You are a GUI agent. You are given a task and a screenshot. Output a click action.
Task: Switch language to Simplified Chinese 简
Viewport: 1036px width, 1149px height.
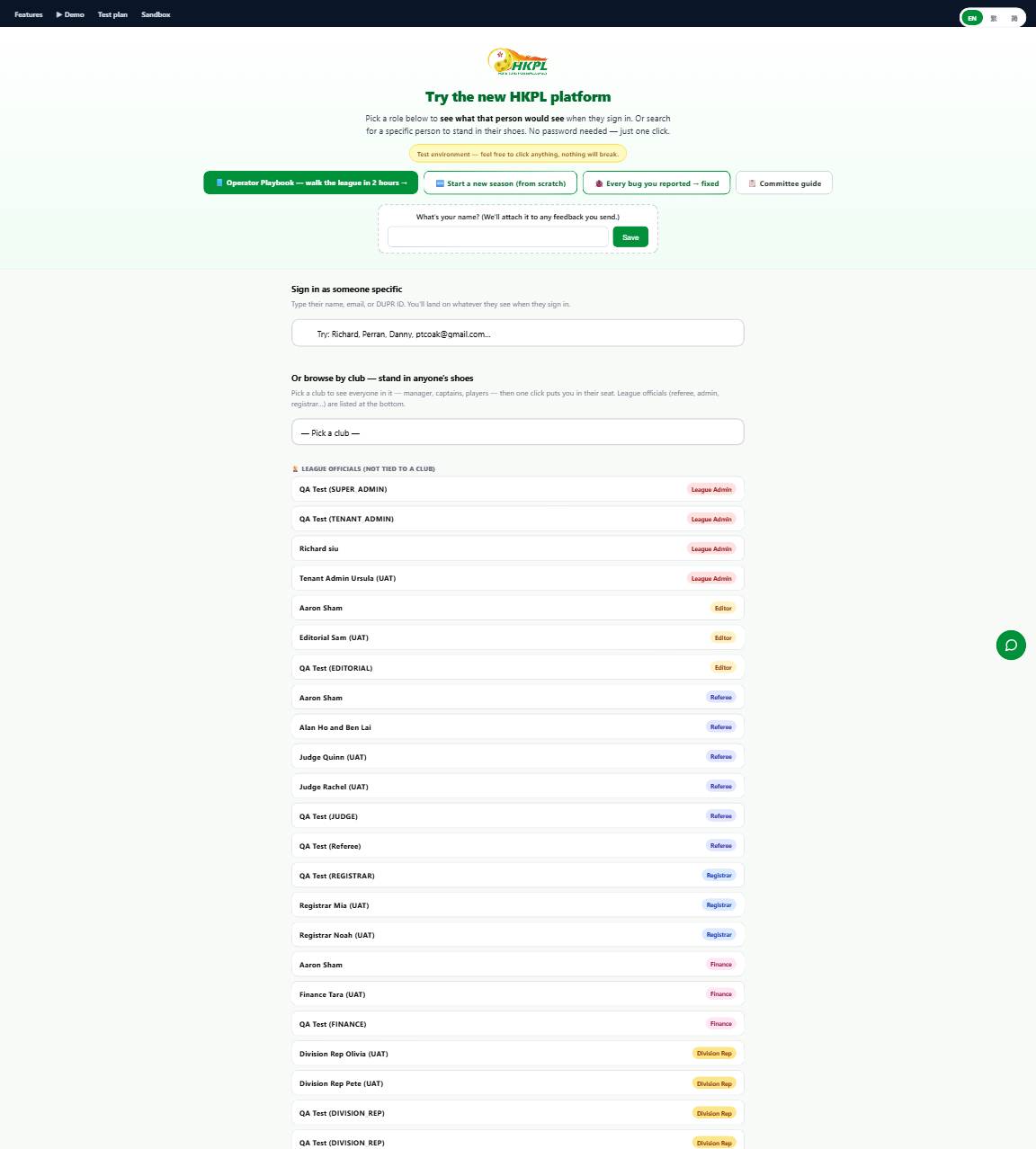point(1014,18)
